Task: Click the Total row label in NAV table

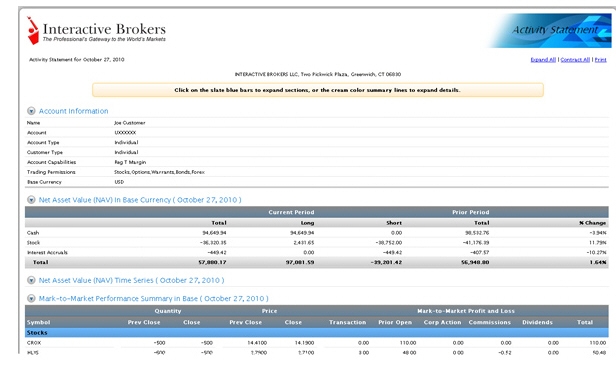Action: [40, 262]
